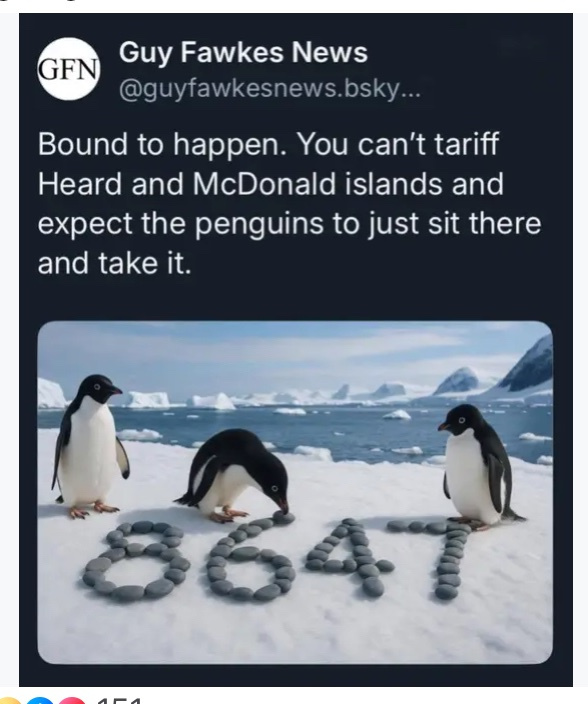The height and width of the screenshot is (704, 588).
Task: Click the penguin on the right
Action: tap(479, 467)
